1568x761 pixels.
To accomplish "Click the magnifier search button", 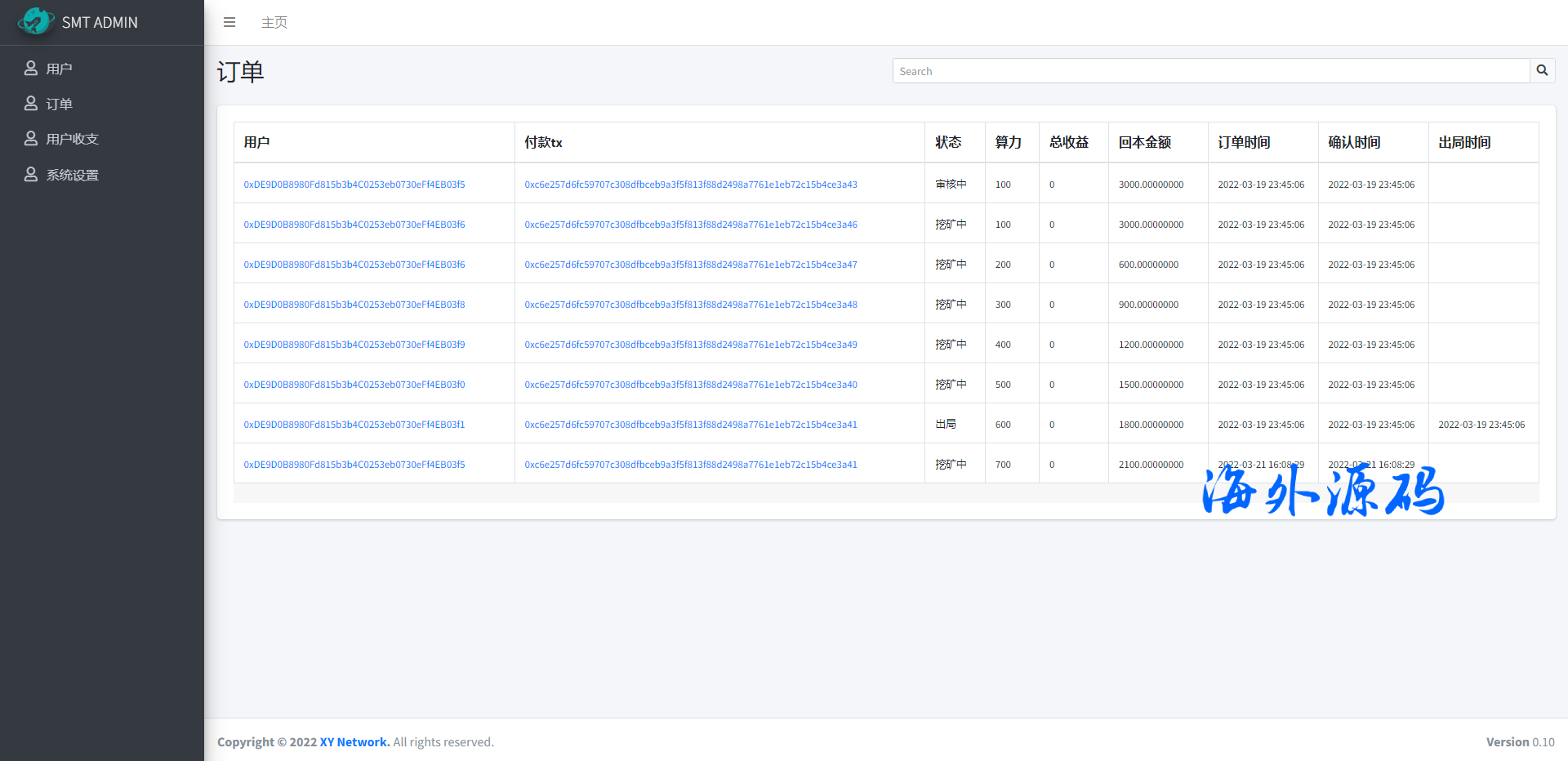I will (x=1542, y=71).
